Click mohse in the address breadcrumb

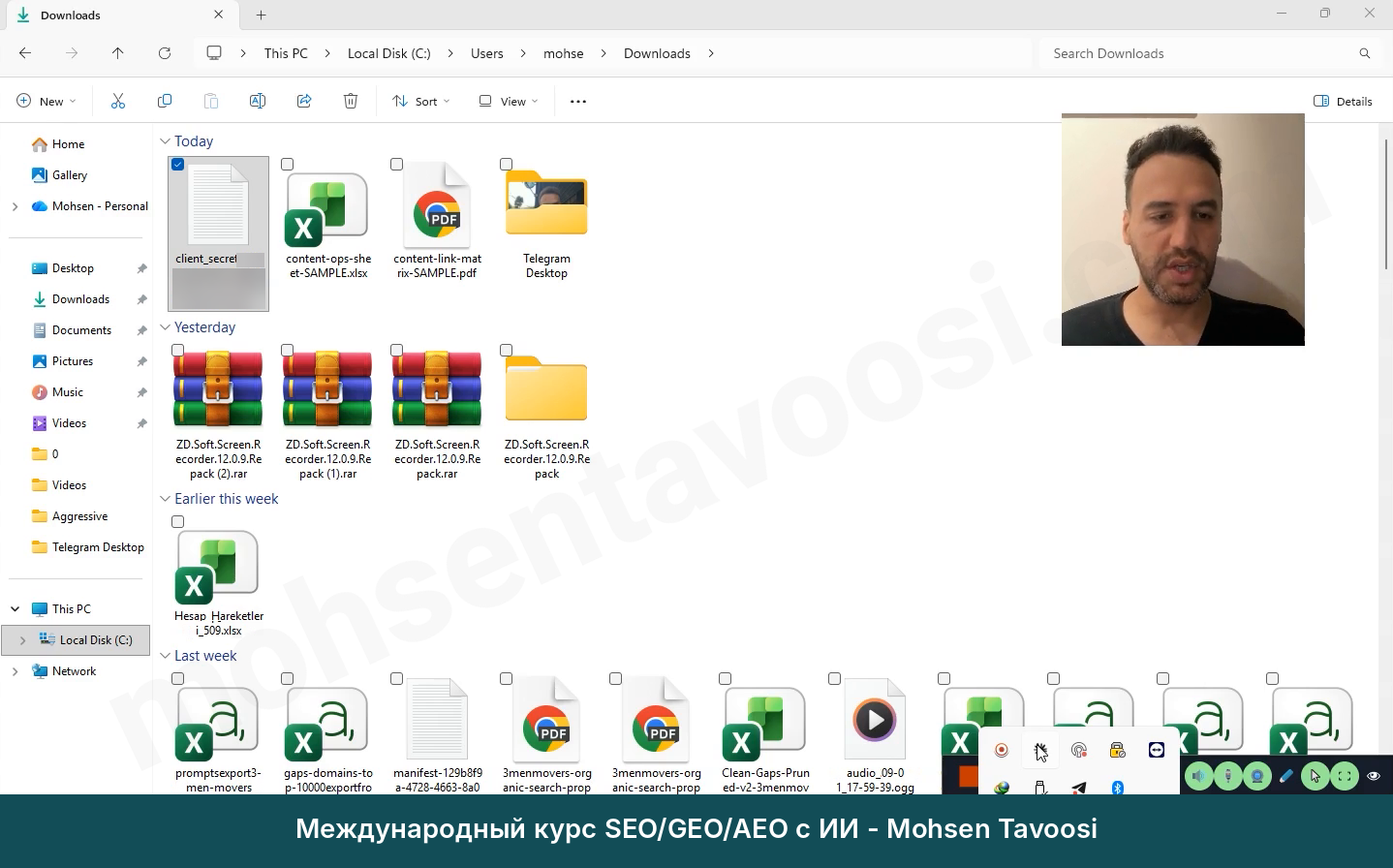[563, 53]
